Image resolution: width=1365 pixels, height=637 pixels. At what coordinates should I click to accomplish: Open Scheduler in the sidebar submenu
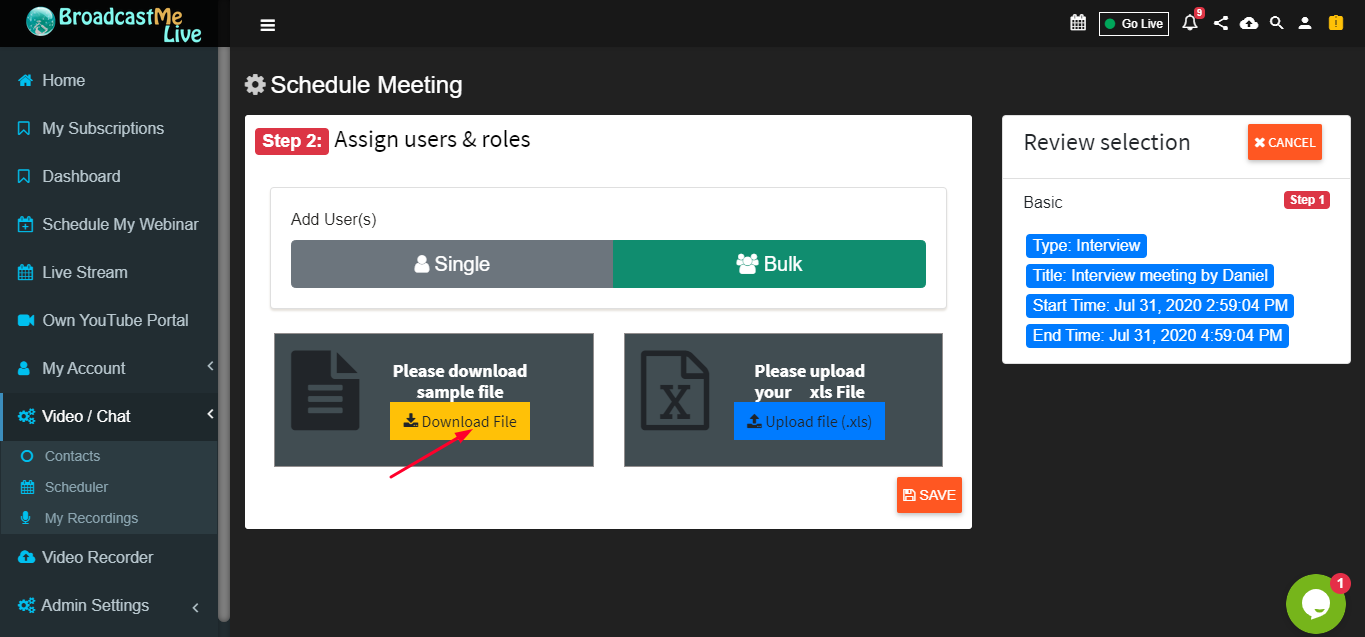[x=76, y=487]
